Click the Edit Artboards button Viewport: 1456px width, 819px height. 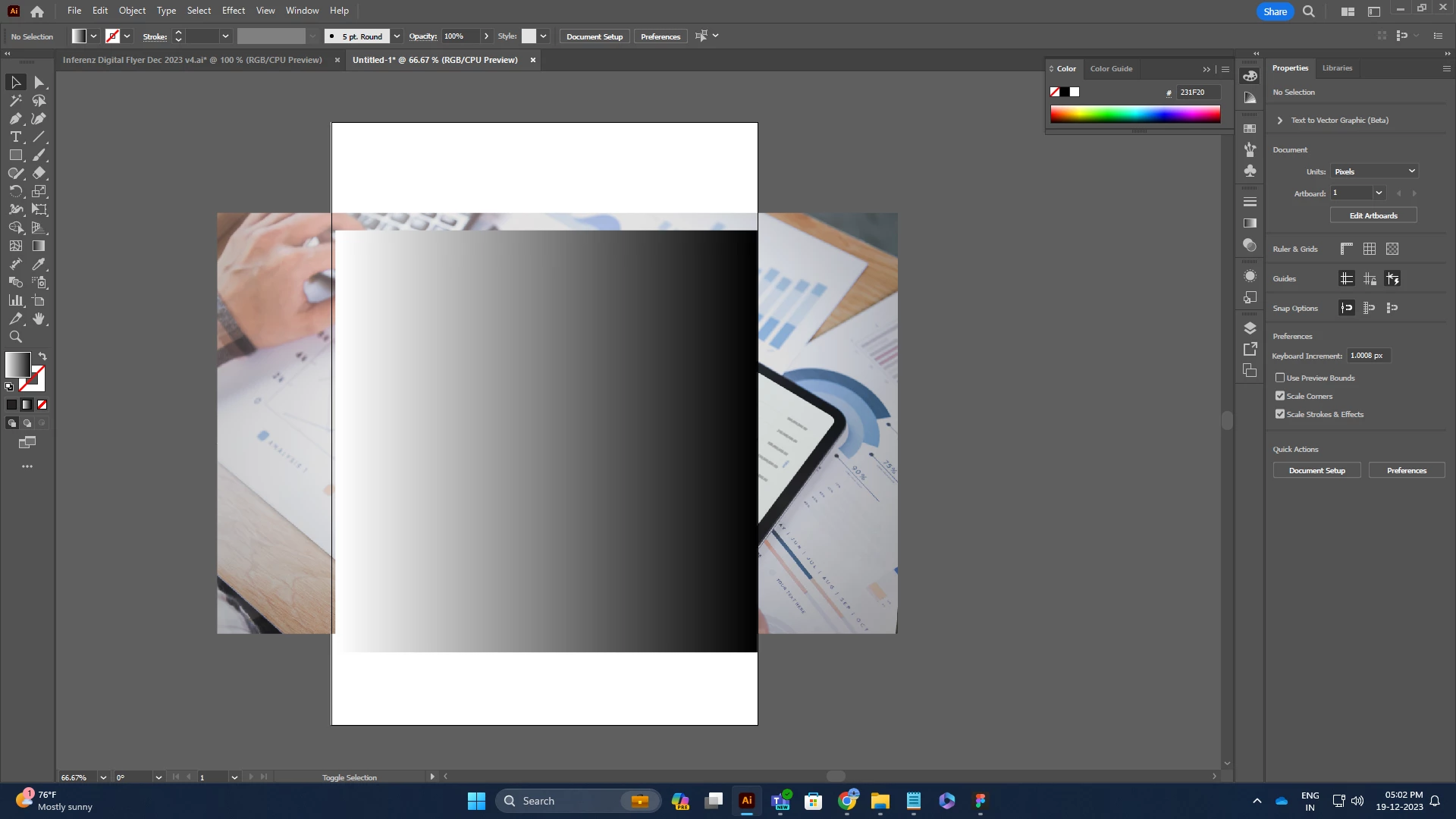click(1373, 215)
